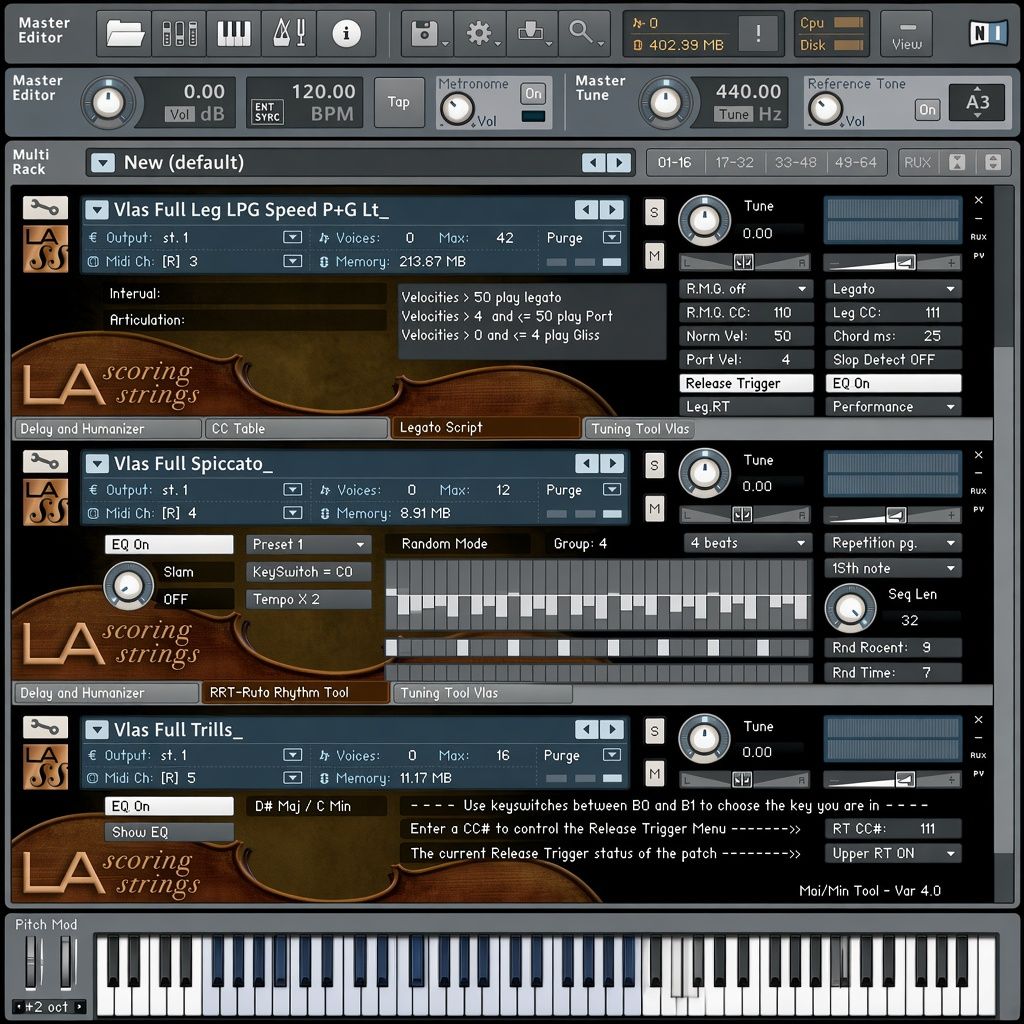1024x1024 pixels.
Task: Go to previous multi with left arrow
Action: 593,162
